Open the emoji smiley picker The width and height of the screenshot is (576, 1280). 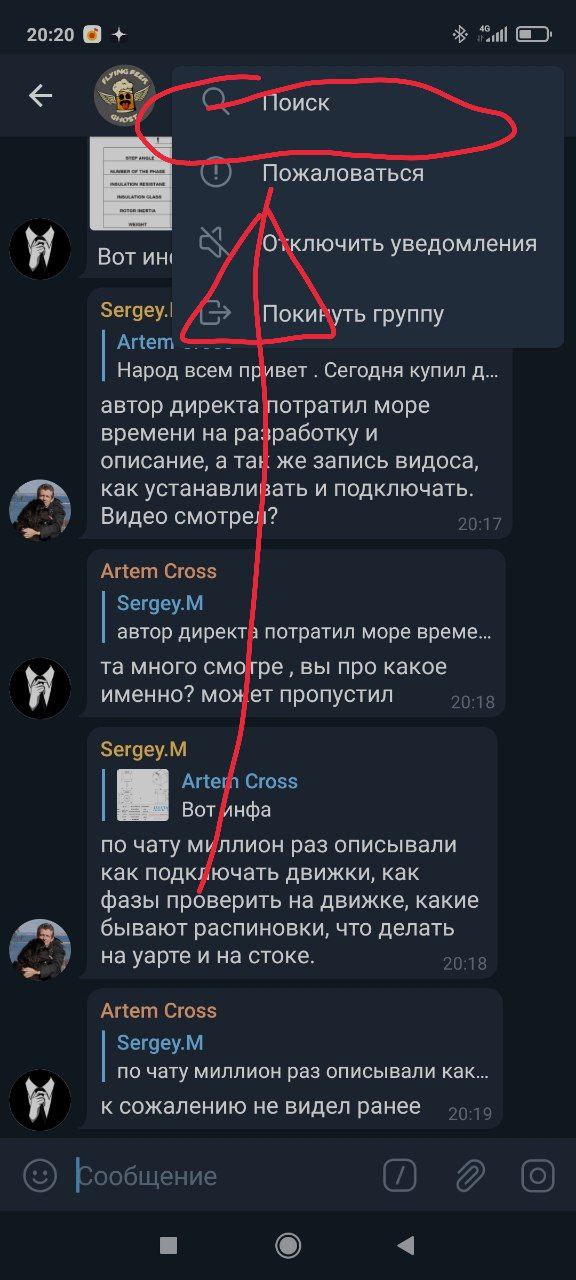(x=40, y=1175)
